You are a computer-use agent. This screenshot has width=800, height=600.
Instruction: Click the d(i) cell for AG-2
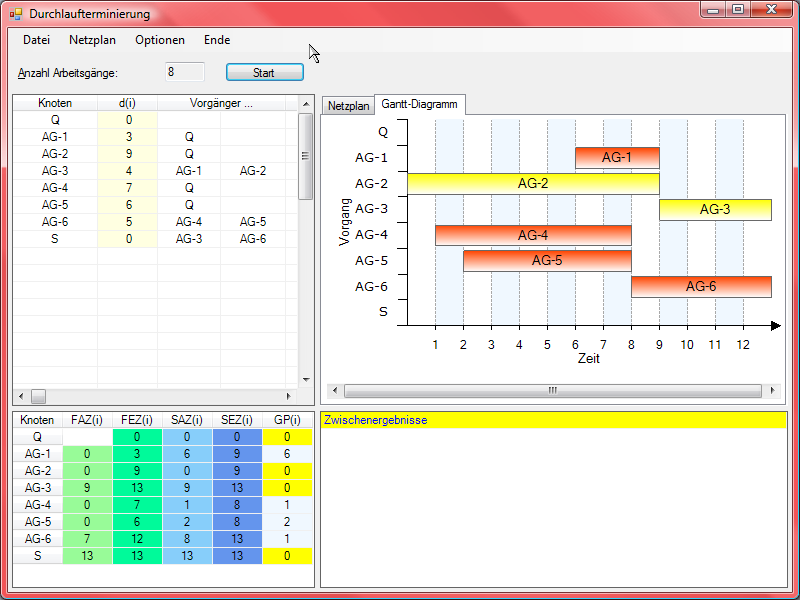point(128,154)
